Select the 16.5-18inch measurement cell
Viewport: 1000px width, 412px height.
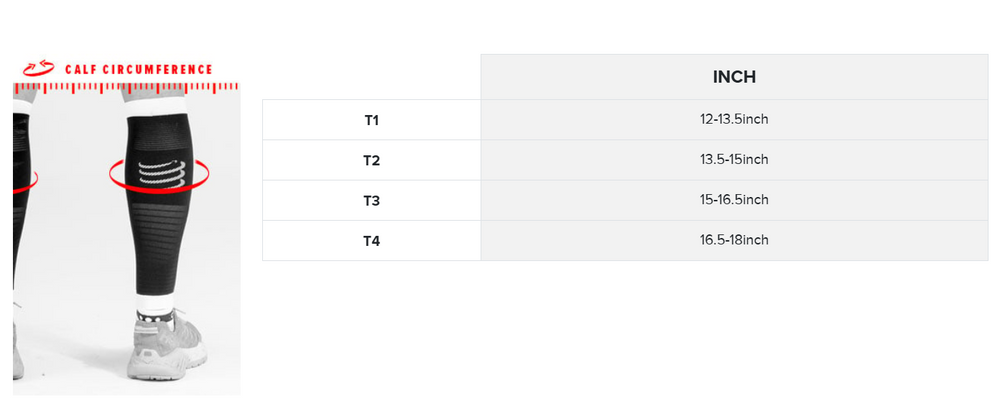pos(734,240)
